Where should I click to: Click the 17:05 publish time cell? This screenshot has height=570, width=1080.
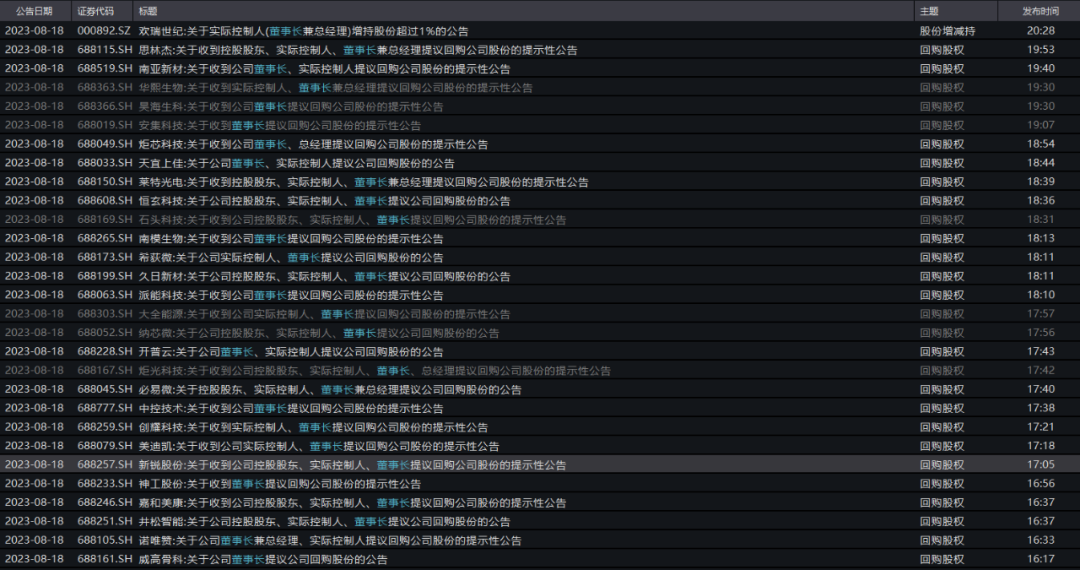coord(1041,465)
